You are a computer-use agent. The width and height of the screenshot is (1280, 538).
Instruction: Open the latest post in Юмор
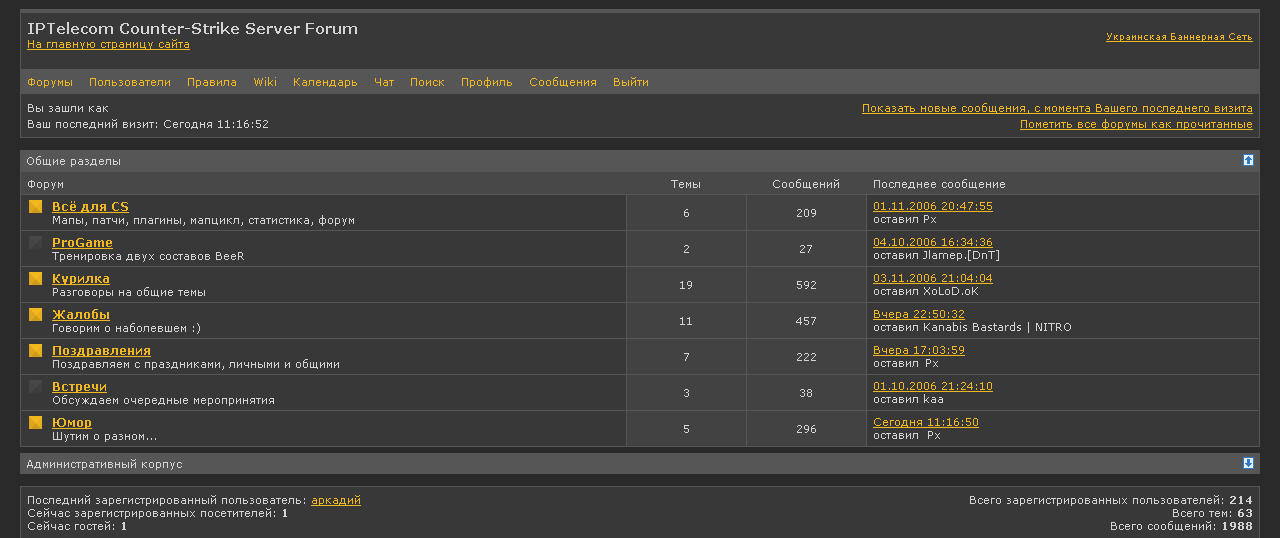pos(925,422)
